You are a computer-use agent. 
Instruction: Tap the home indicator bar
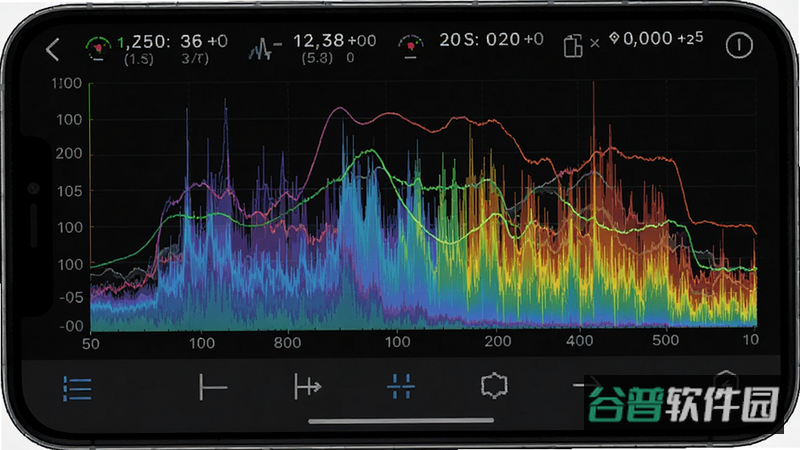tap(401, 421)
